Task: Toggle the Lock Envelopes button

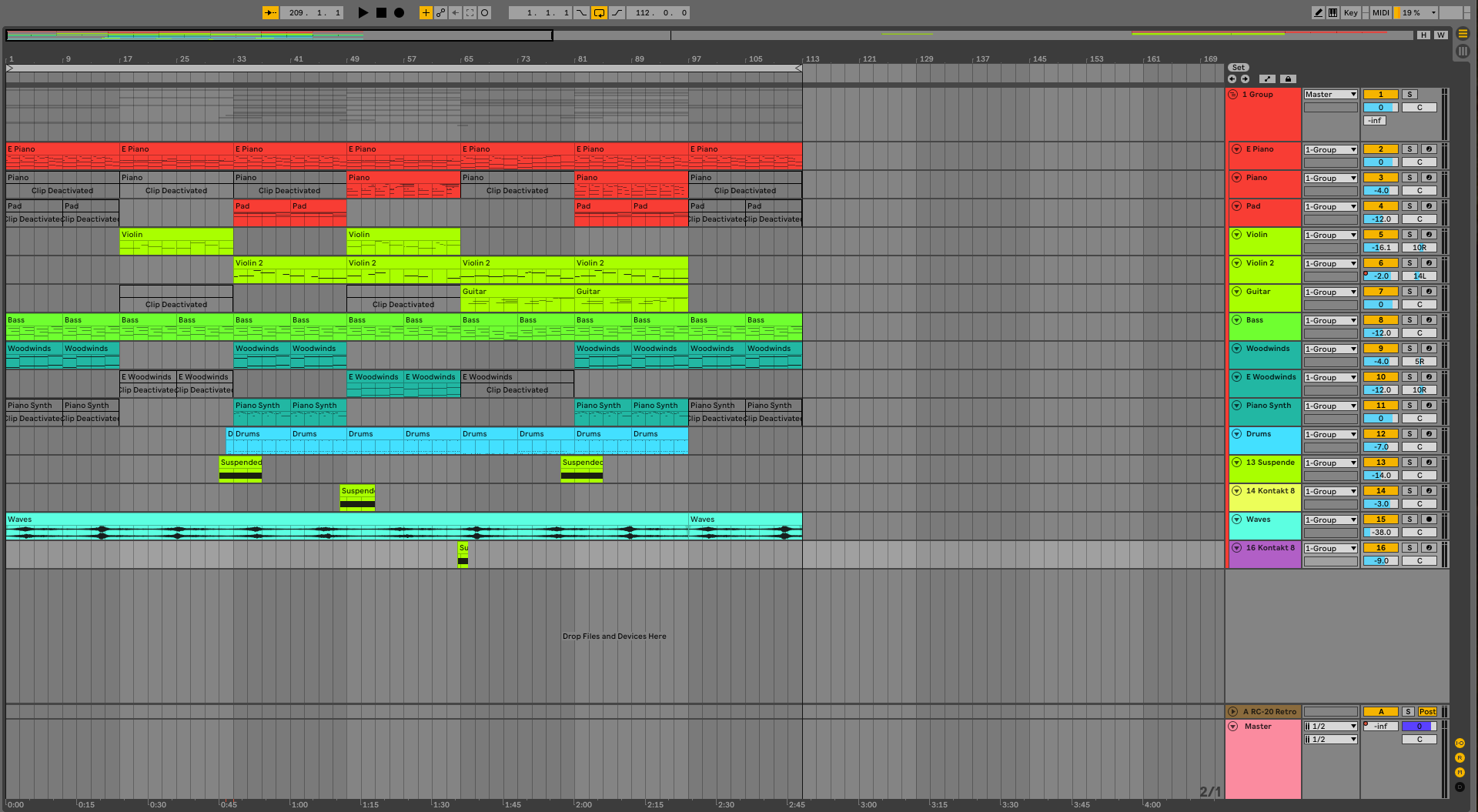Action: [1288, 79]
